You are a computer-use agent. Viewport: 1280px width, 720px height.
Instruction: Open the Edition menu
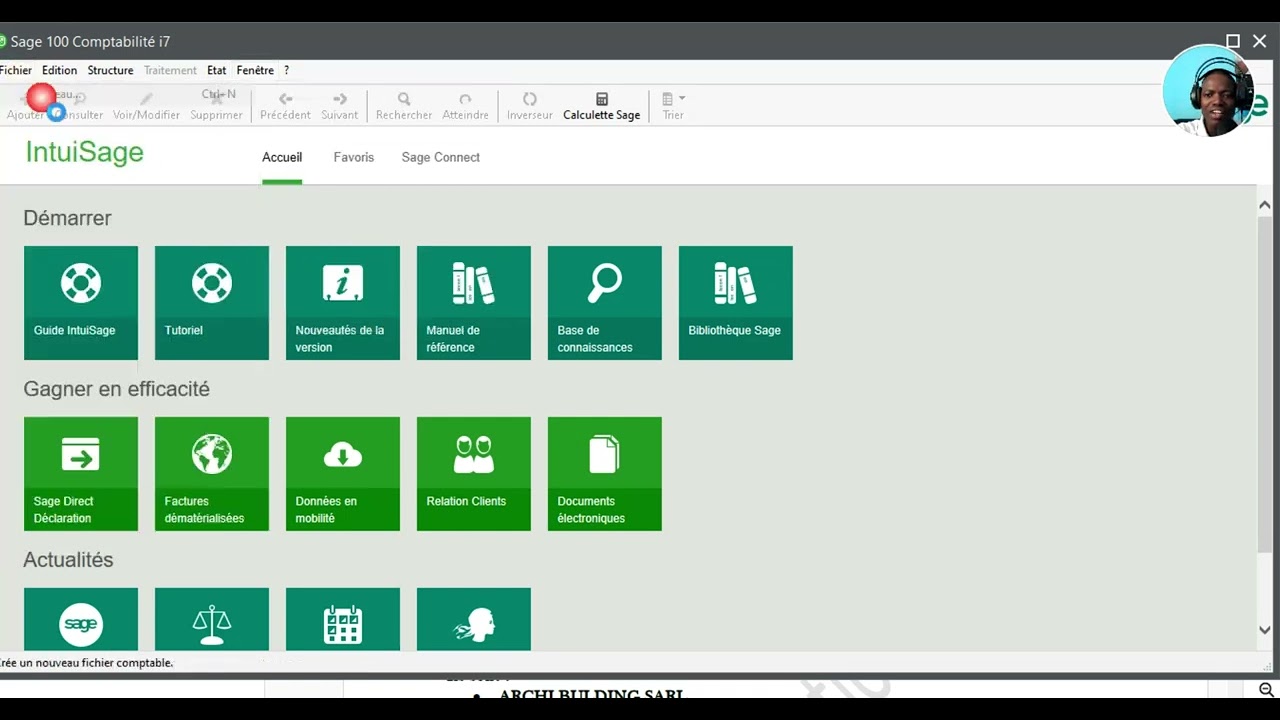[x=59, y=70]
